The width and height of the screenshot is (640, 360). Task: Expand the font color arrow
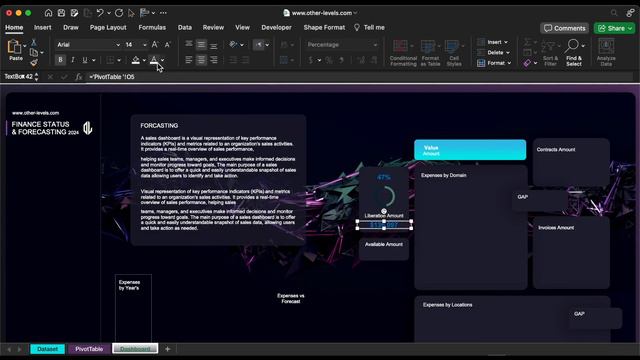[162, 60]
